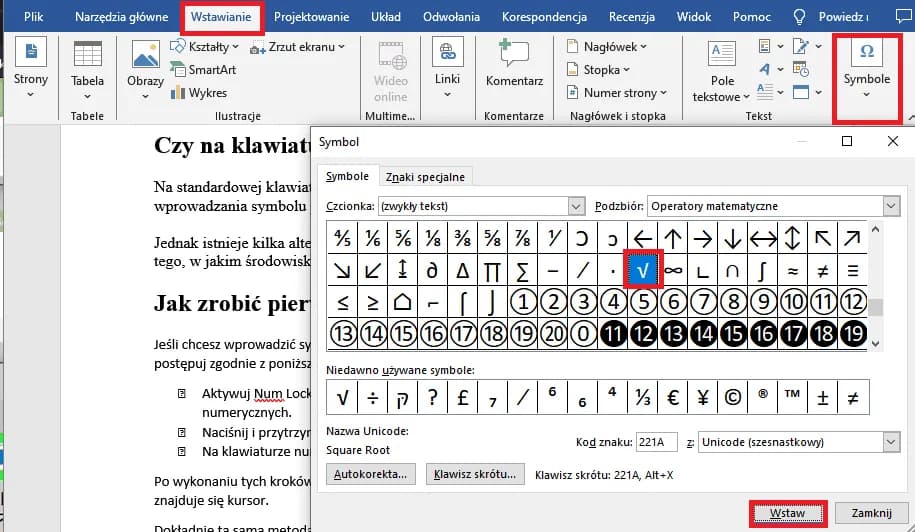Screen dimensions: 915x532
Task: Open the Unicode (szesnastkowy) encoding dropdown
Action: click(x=890, y=442)
